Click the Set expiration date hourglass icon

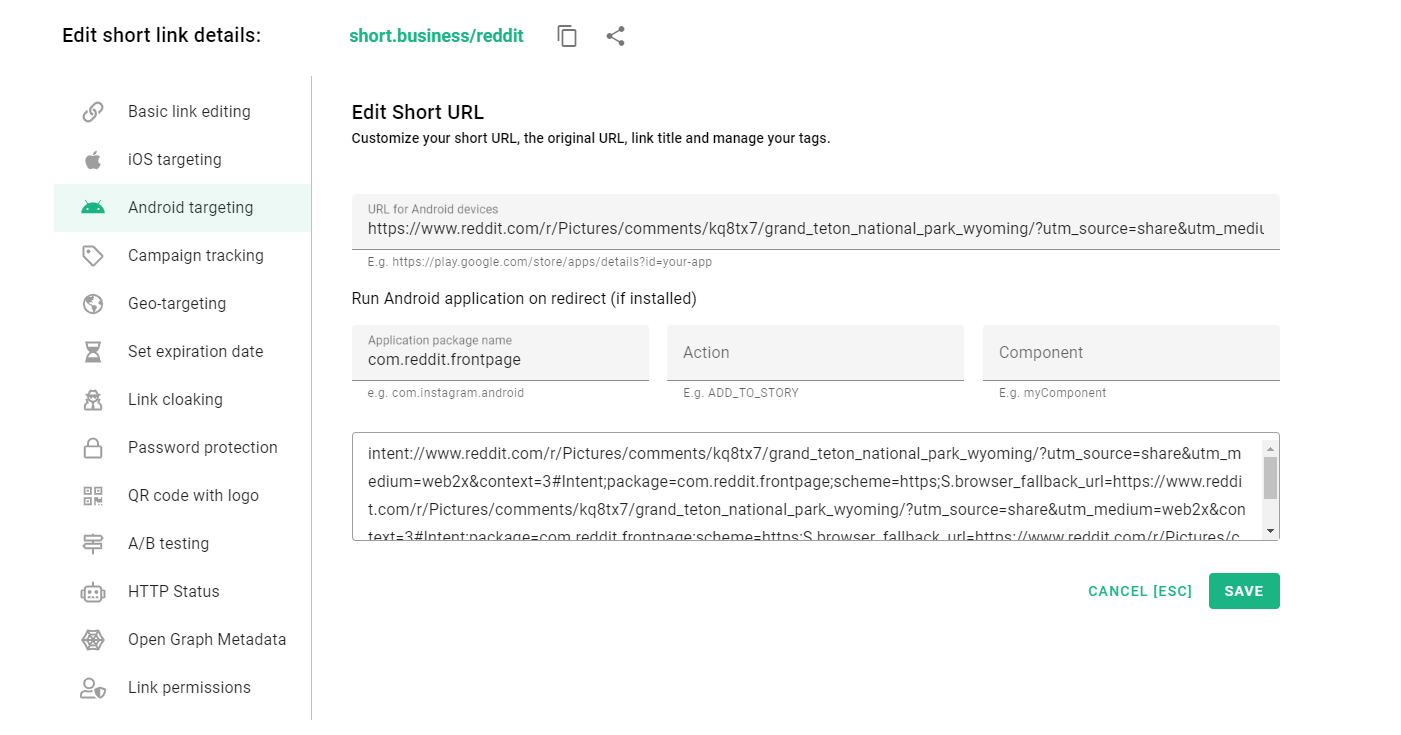click(92, 351)
